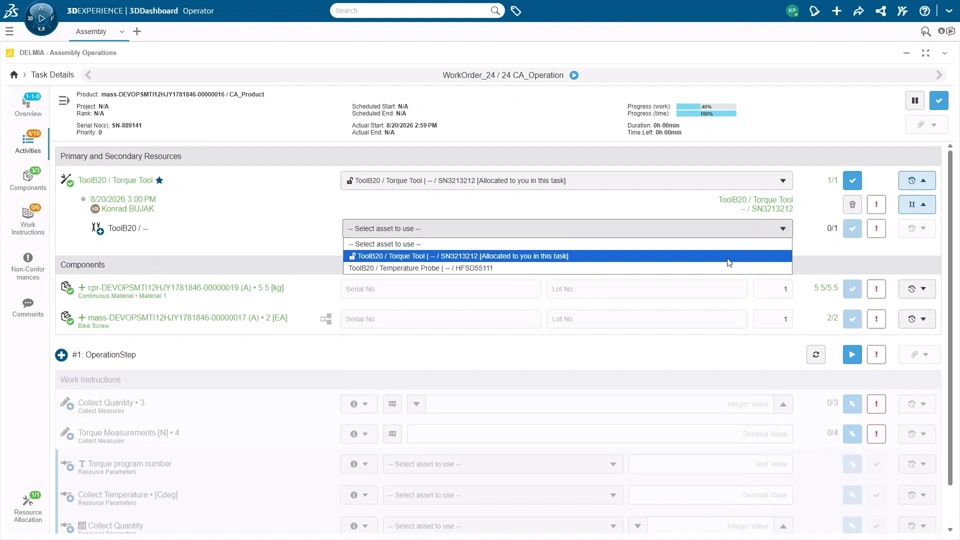Flag an issue on the Bike Screw component
Viewport: 960px width, 540px height.
pyautogui.click(x=876, y=319)
